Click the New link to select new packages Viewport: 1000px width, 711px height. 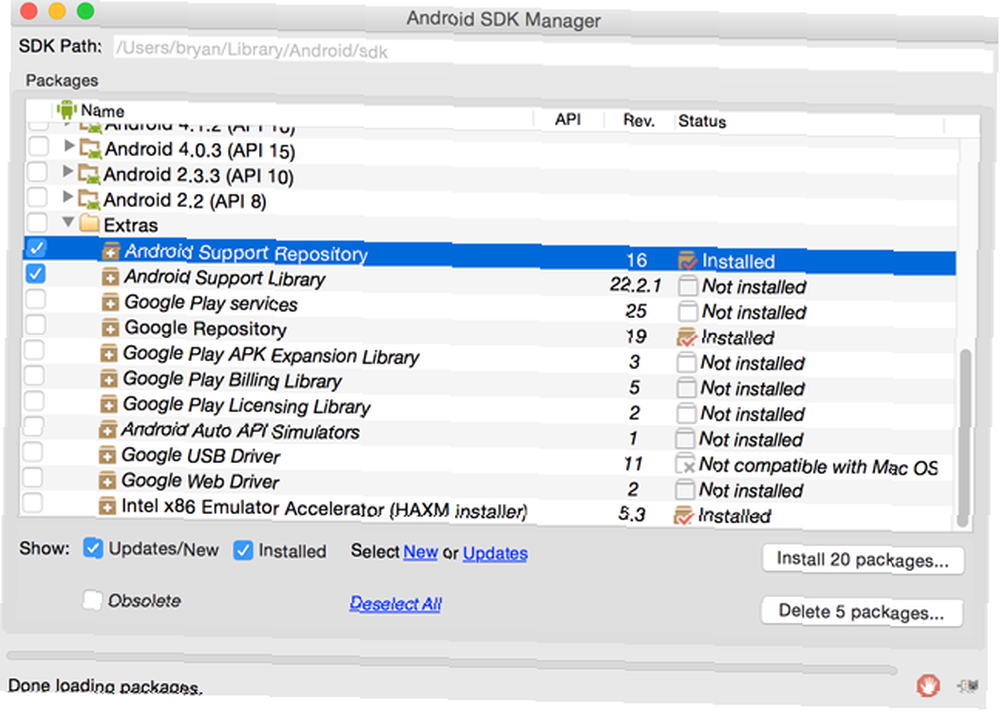point(420,552)
